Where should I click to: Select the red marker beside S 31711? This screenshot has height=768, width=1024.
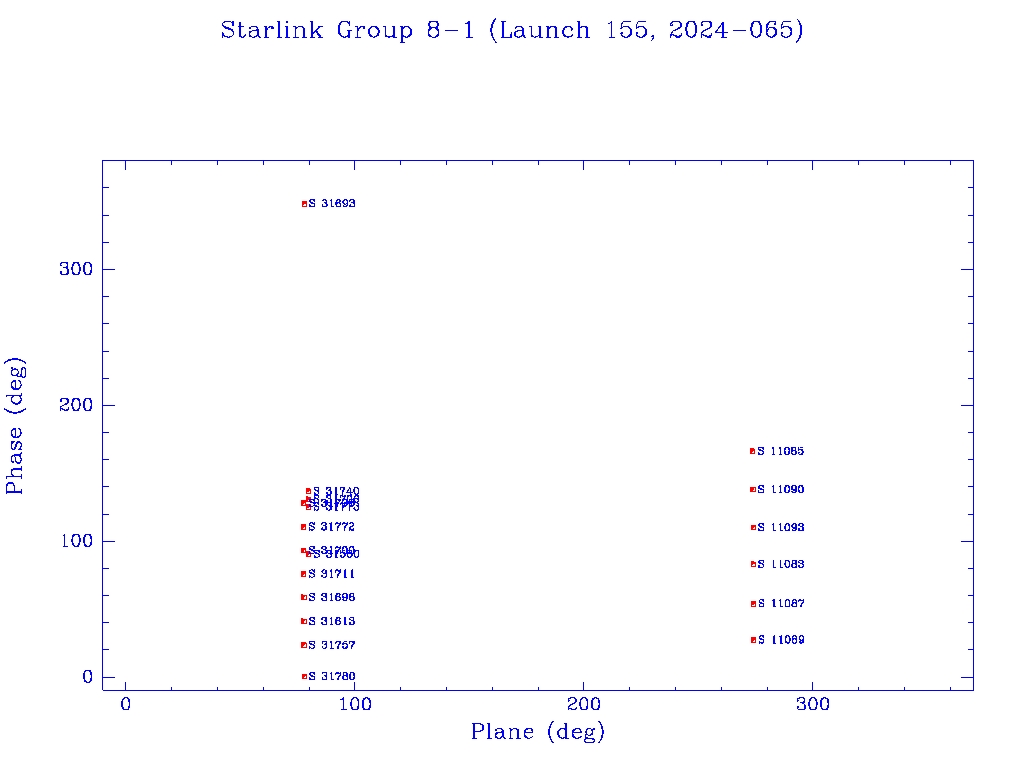(303, 574)
